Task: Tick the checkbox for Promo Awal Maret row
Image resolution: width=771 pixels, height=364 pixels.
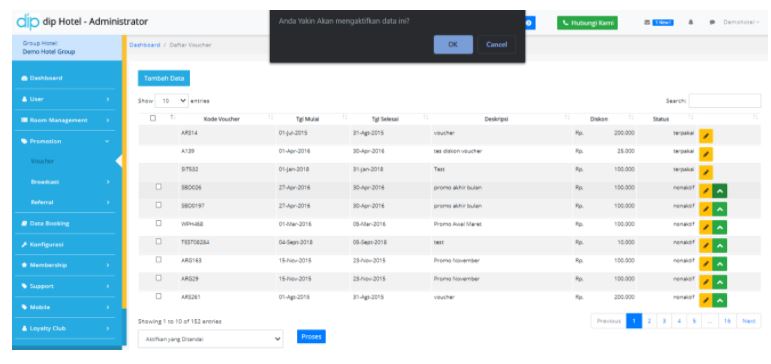Action: 158,223
